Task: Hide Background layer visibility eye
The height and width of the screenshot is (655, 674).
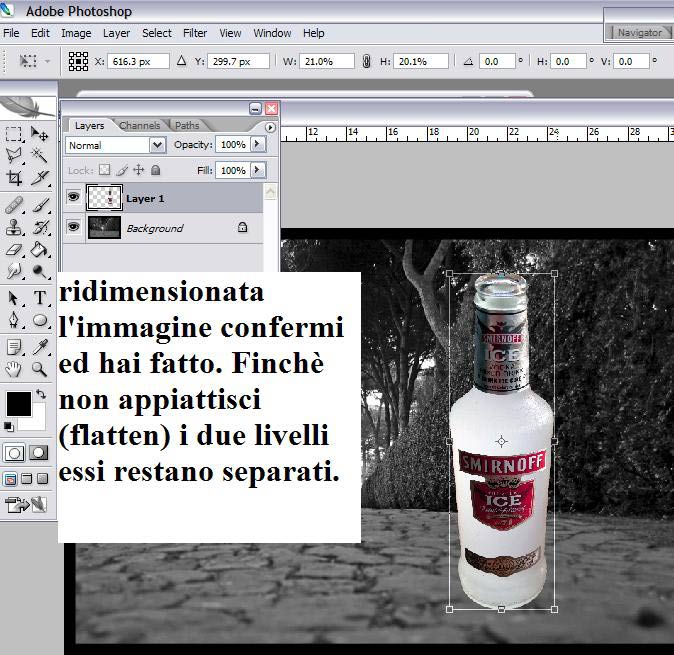Action: point(74,226)
